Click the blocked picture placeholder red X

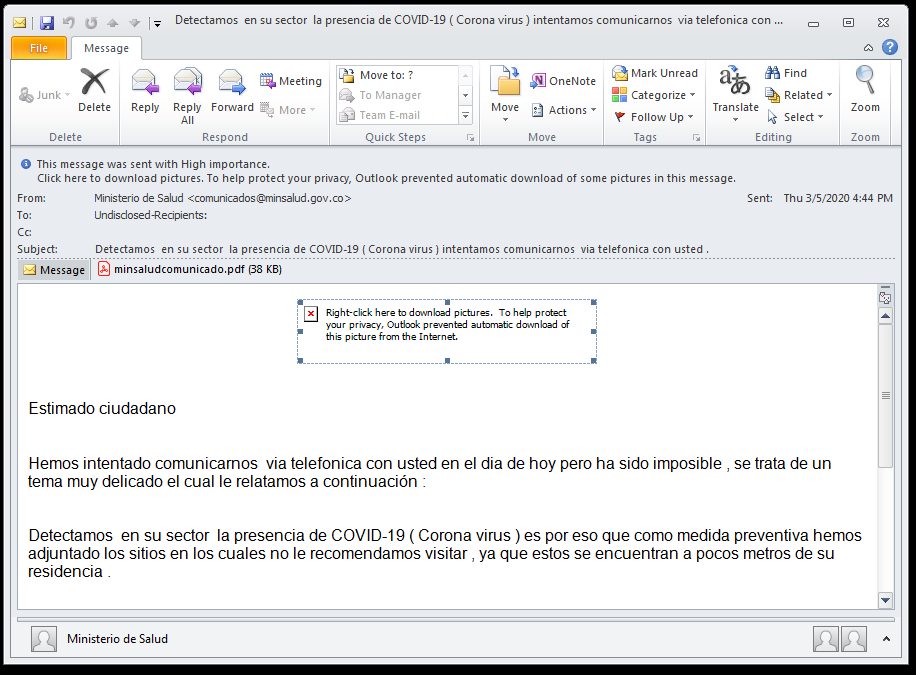pyautogui.click(x=311, y=314)
